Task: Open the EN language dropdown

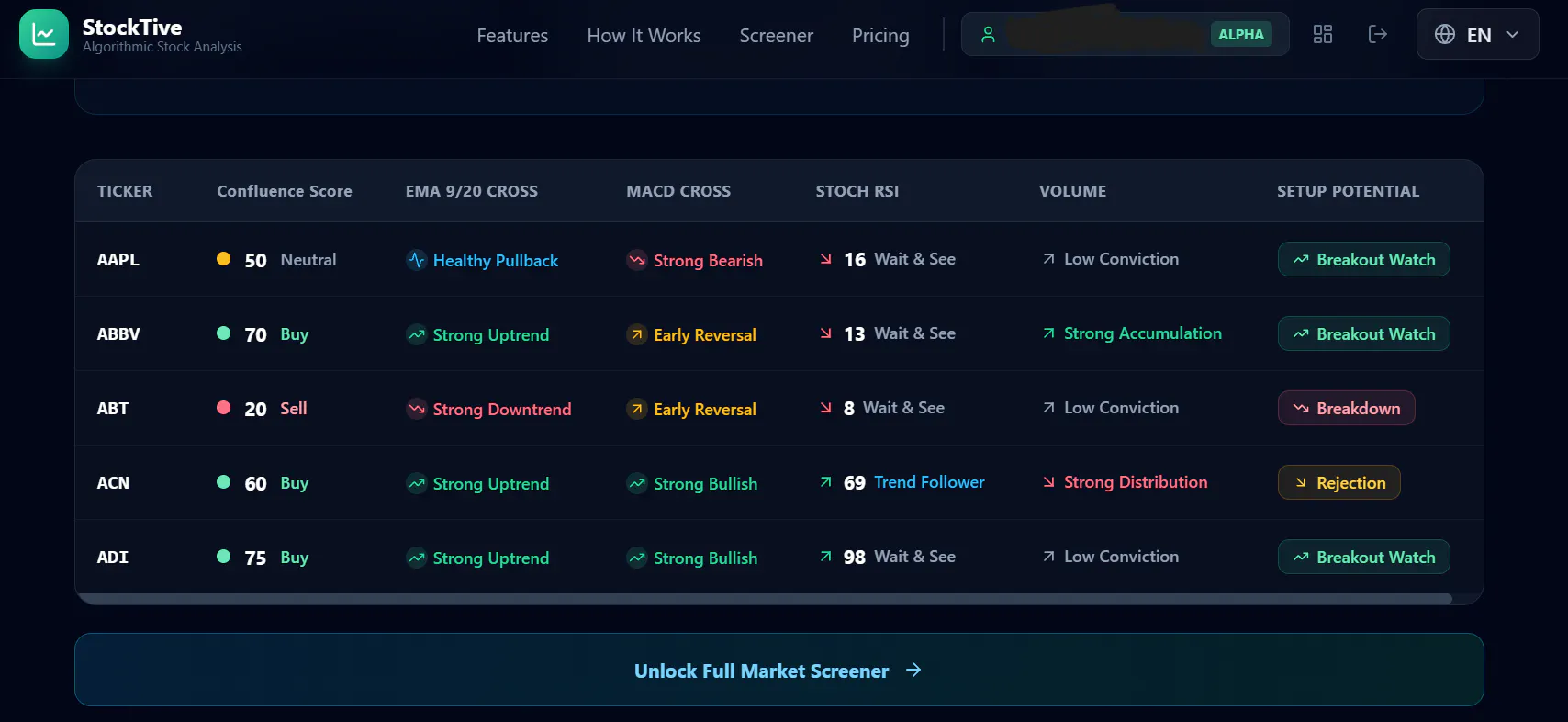Action: tap(1477, 34)
